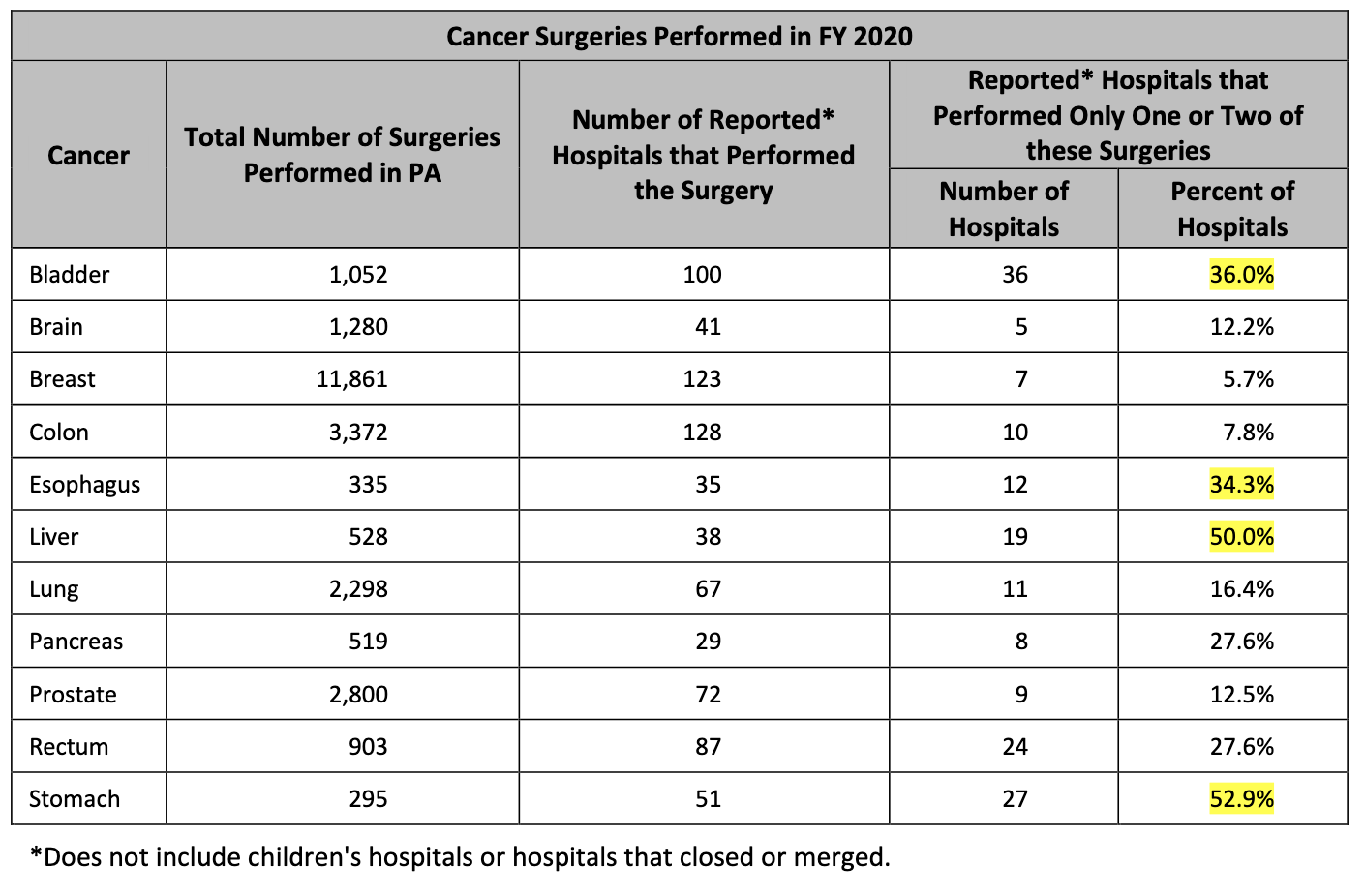This screenshot has height=896, width=1365.
Task: Click 'Total Number of Surgeries Performed in PA' header
Action: (342, 155)
